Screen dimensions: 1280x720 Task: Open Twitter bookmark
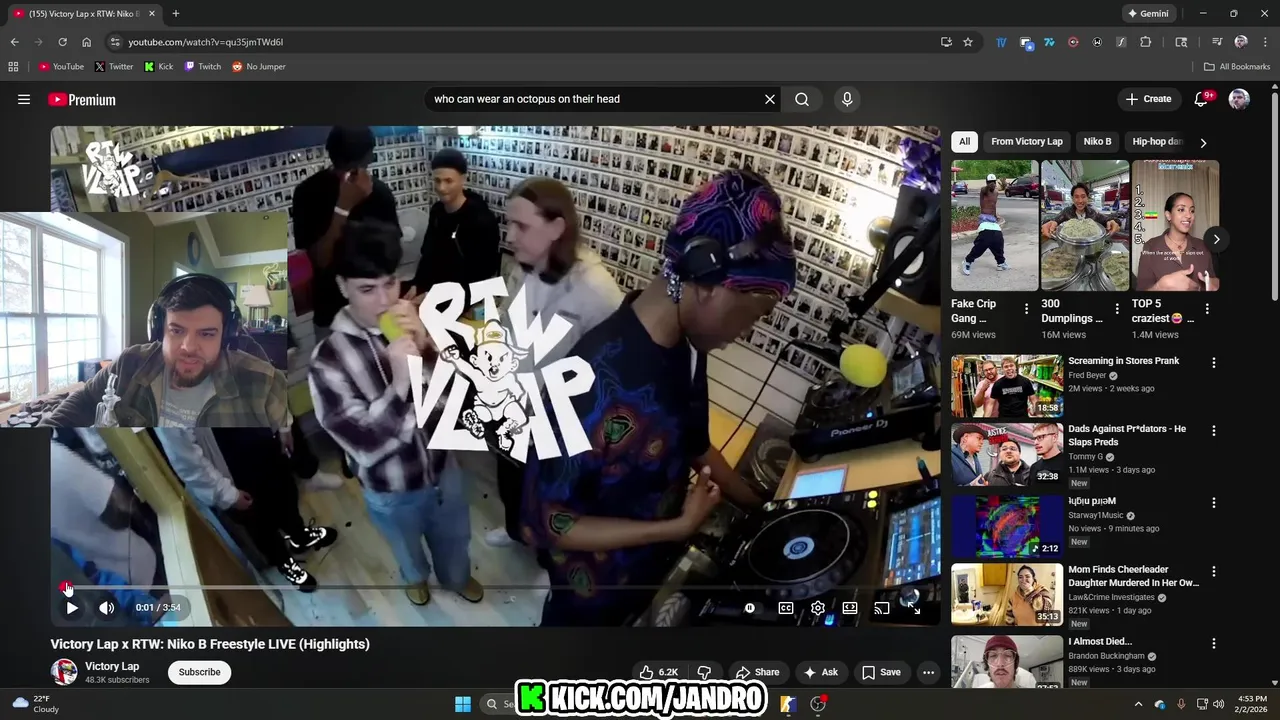[114, 67]
